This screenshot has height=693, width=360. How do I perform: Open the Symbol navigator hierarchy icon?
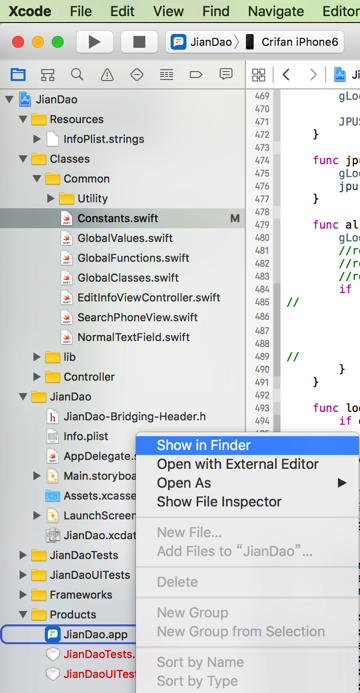[48, 74]
